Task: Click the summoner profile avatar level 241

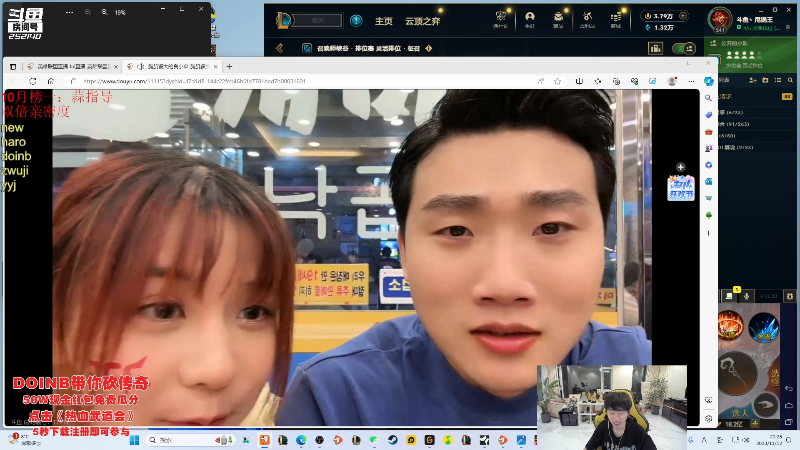Action: 720,20
